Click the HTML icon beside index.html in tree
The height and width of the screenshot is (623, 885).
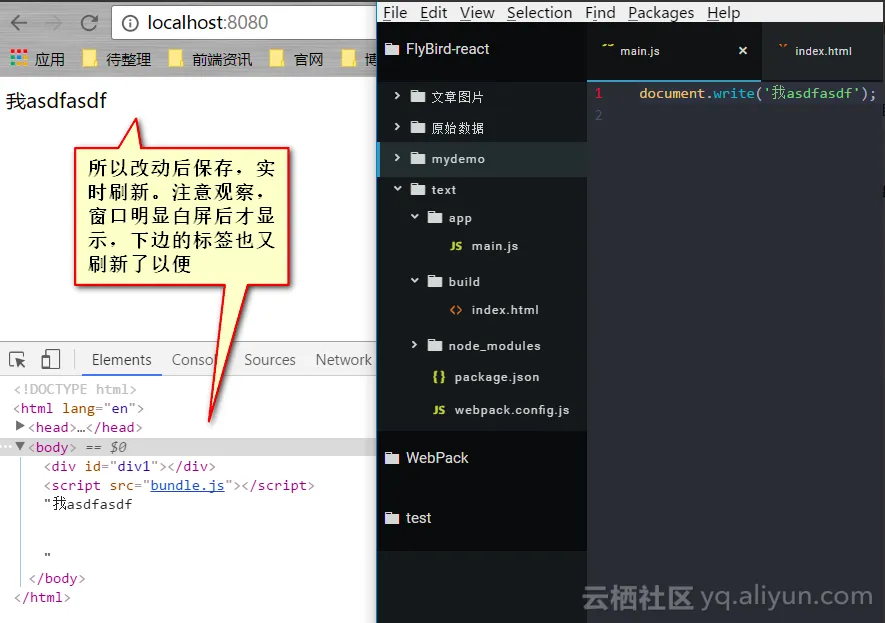455,310
